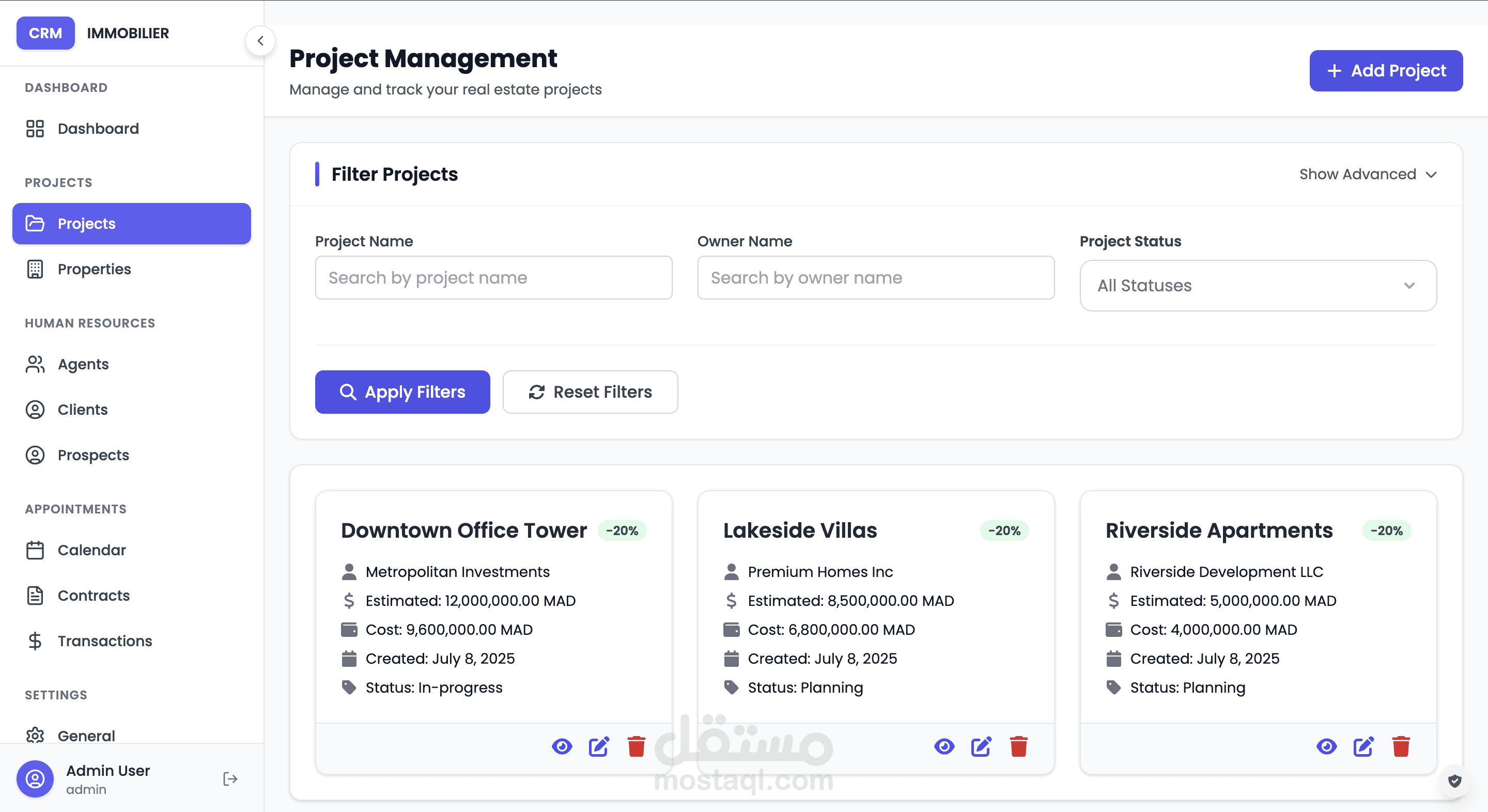Click Status: In-progress
Image resolution: width=1488 pixels, height=812 pixels.
click(434, 687)
